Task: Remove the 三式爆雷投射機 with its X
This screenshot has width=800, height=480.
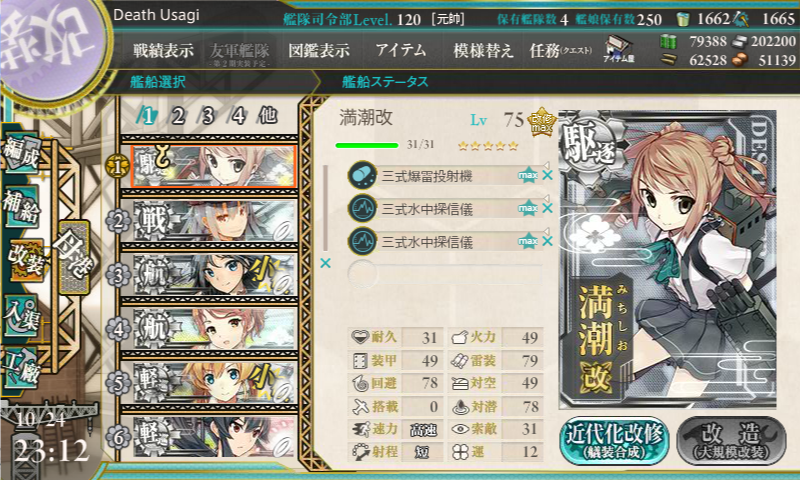Action: coord(547,175)
